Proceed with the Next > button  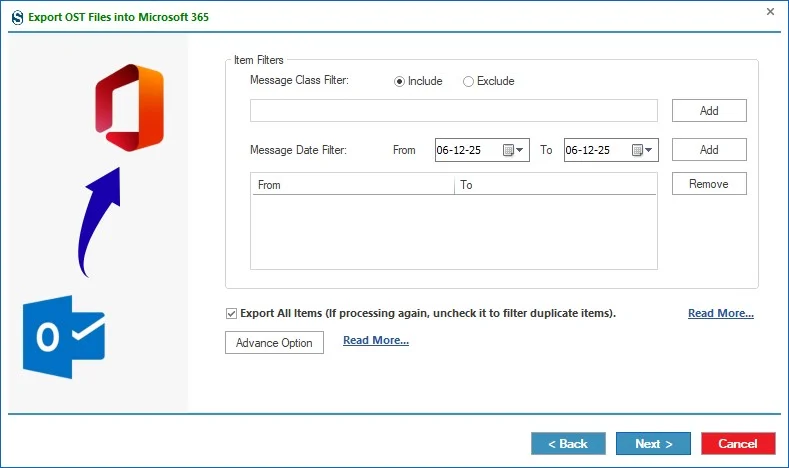(x=653, y=443)
